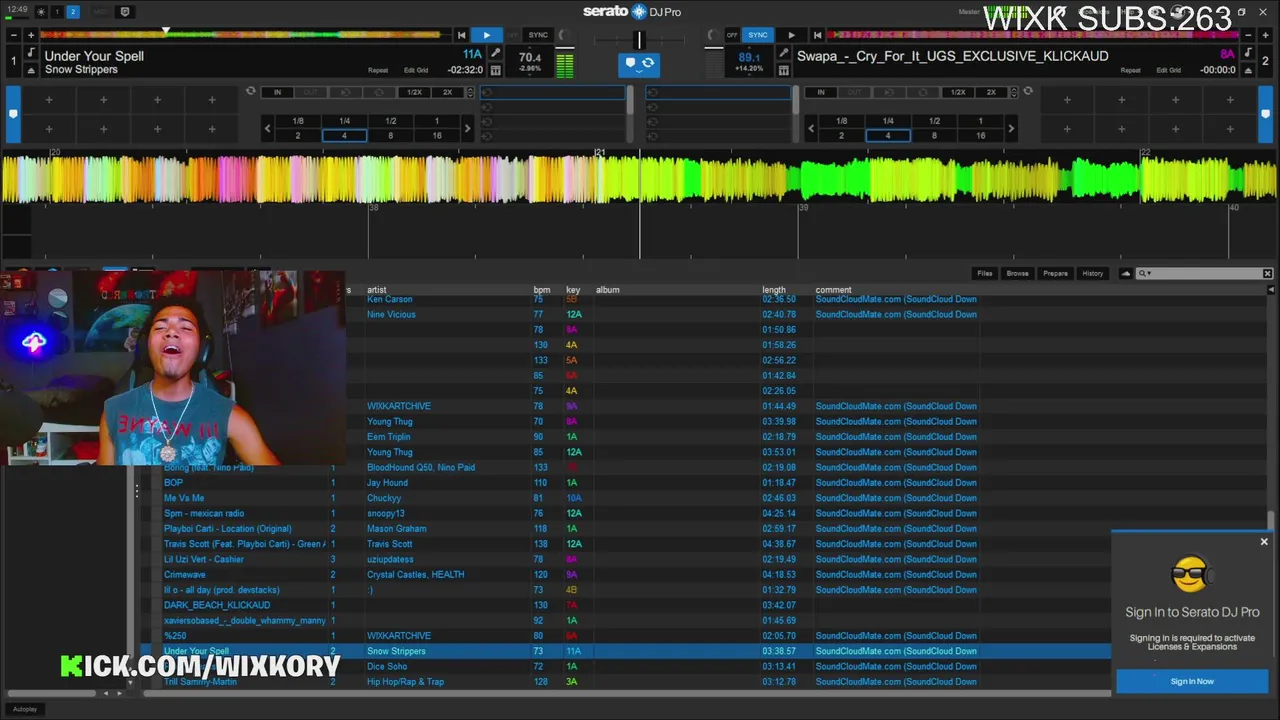Image resolution: width=1280 pixels, height=720 pixels.
Task: Zoom in deck 2 waveform with plus button
Action: click(1265, 35)
